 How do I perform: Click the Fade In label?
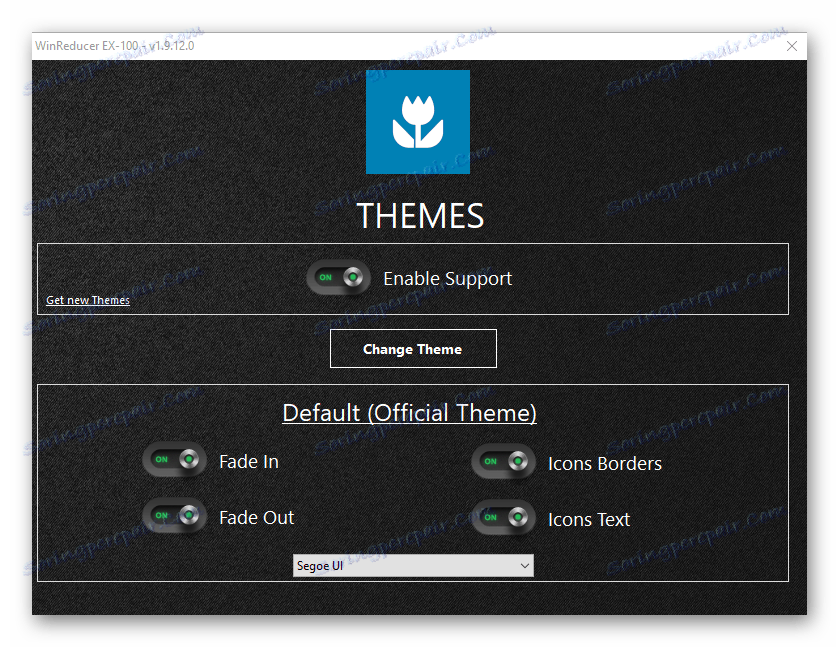click(x=249, y=462)
